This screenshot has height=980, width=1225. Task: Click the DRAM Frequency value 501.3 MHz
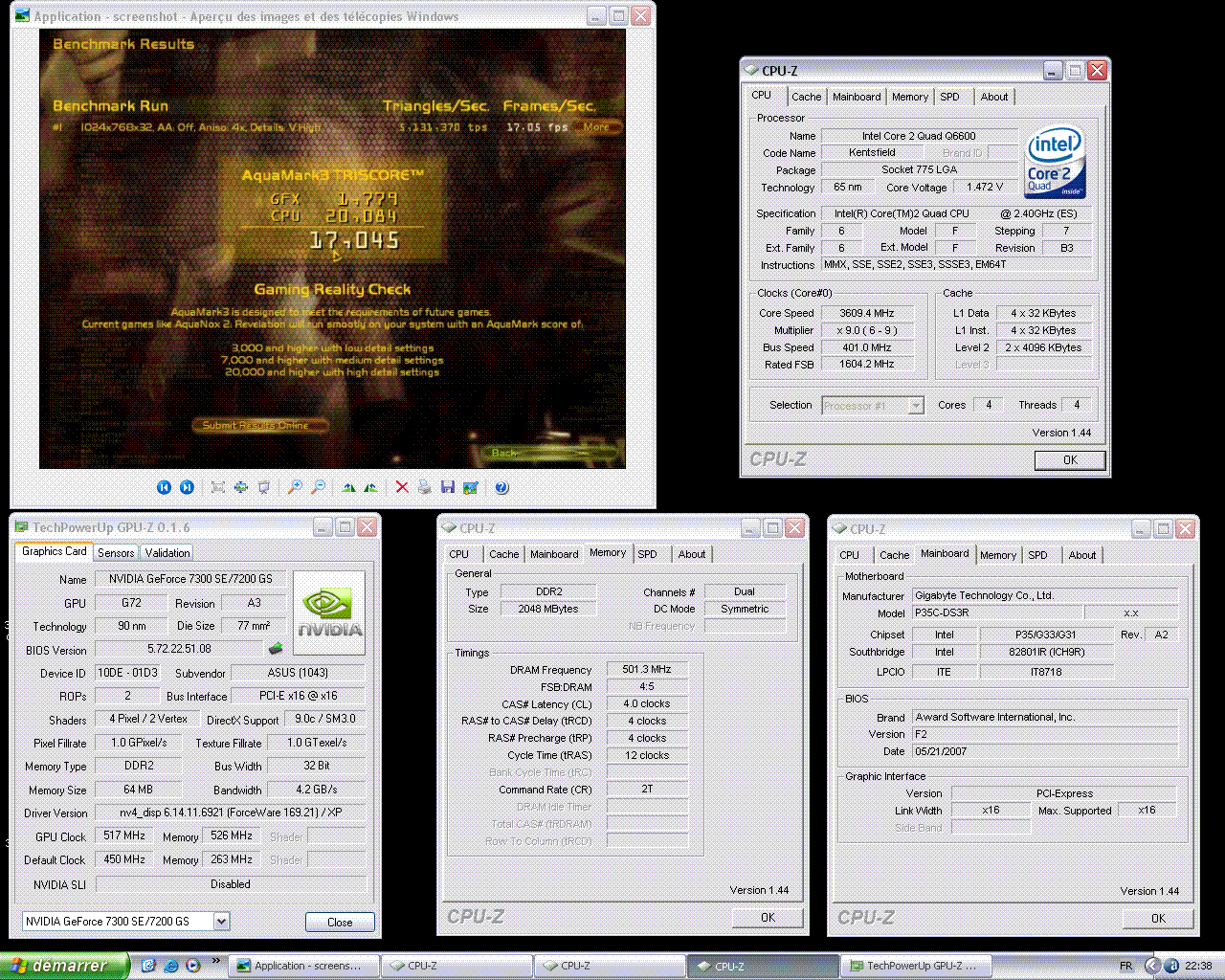pos(647,670)
